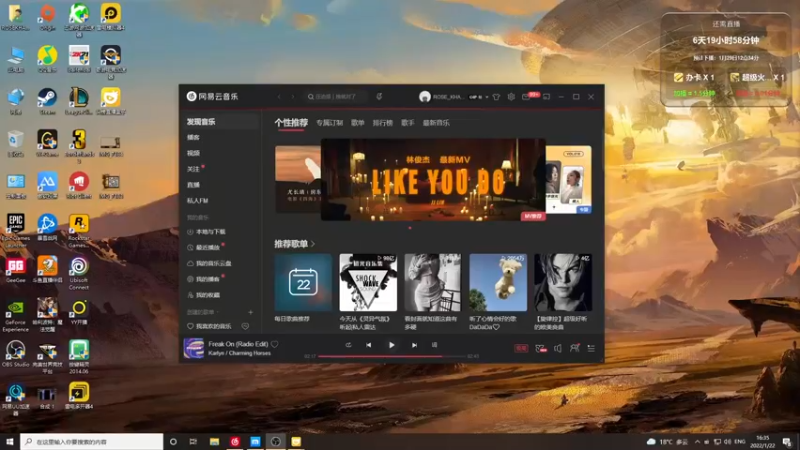Open 发现音乐 in the sidebar
This screenshot has height=450, width=800.
pos(220,121)
